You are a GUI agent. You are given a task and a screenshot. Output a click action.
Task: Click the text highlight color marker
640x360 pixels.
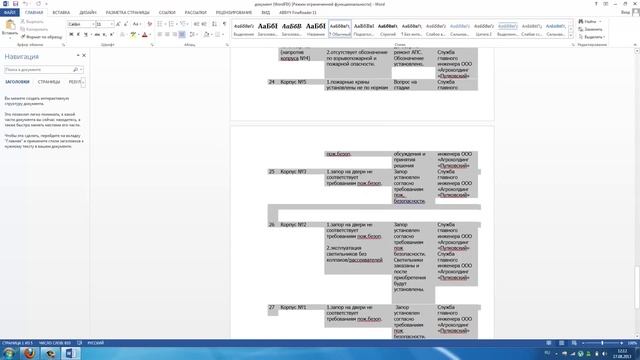click(x=133, y=35)
